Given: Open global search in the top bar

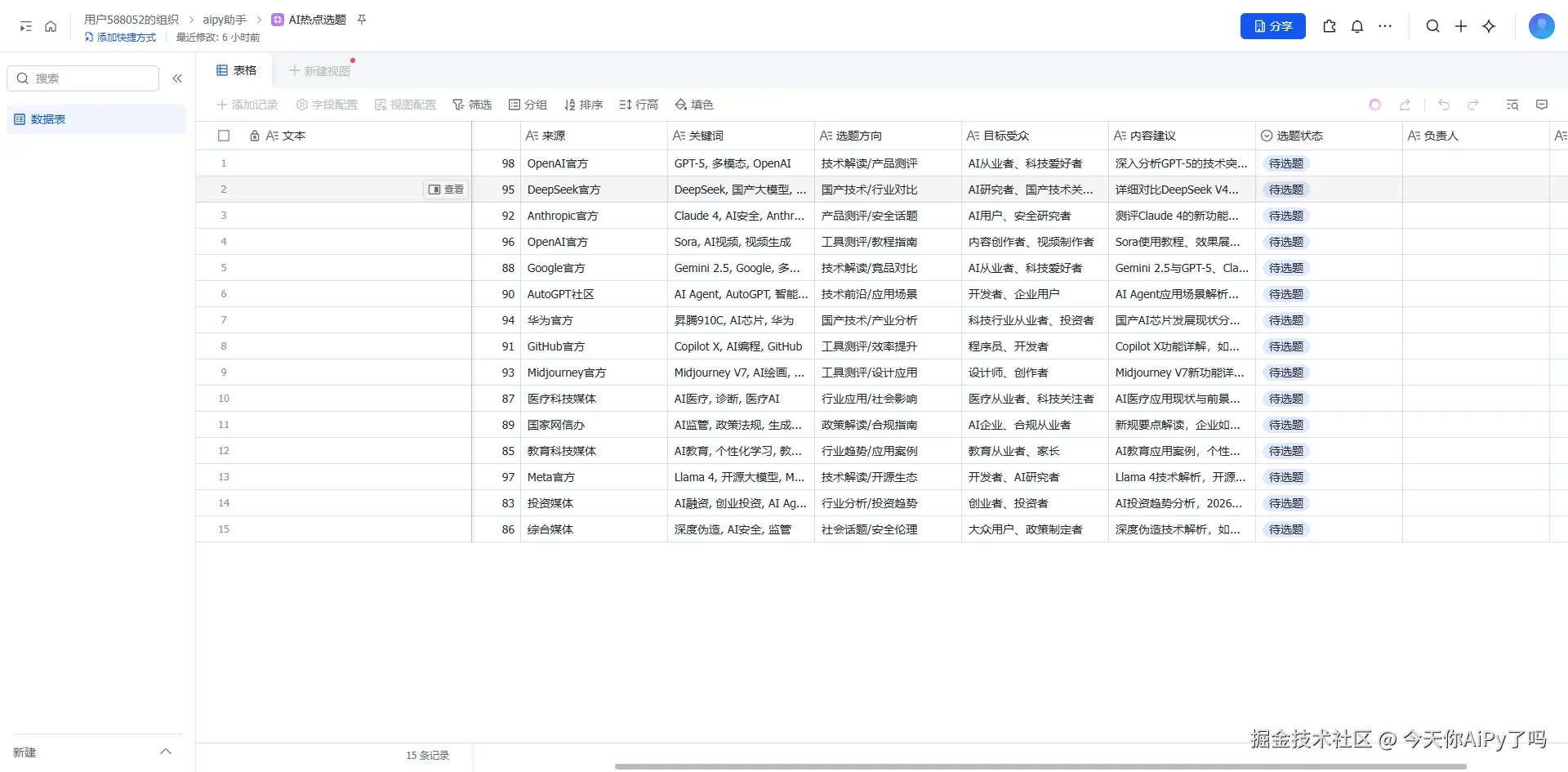Looking at the screenshot, I should 1433,26.
